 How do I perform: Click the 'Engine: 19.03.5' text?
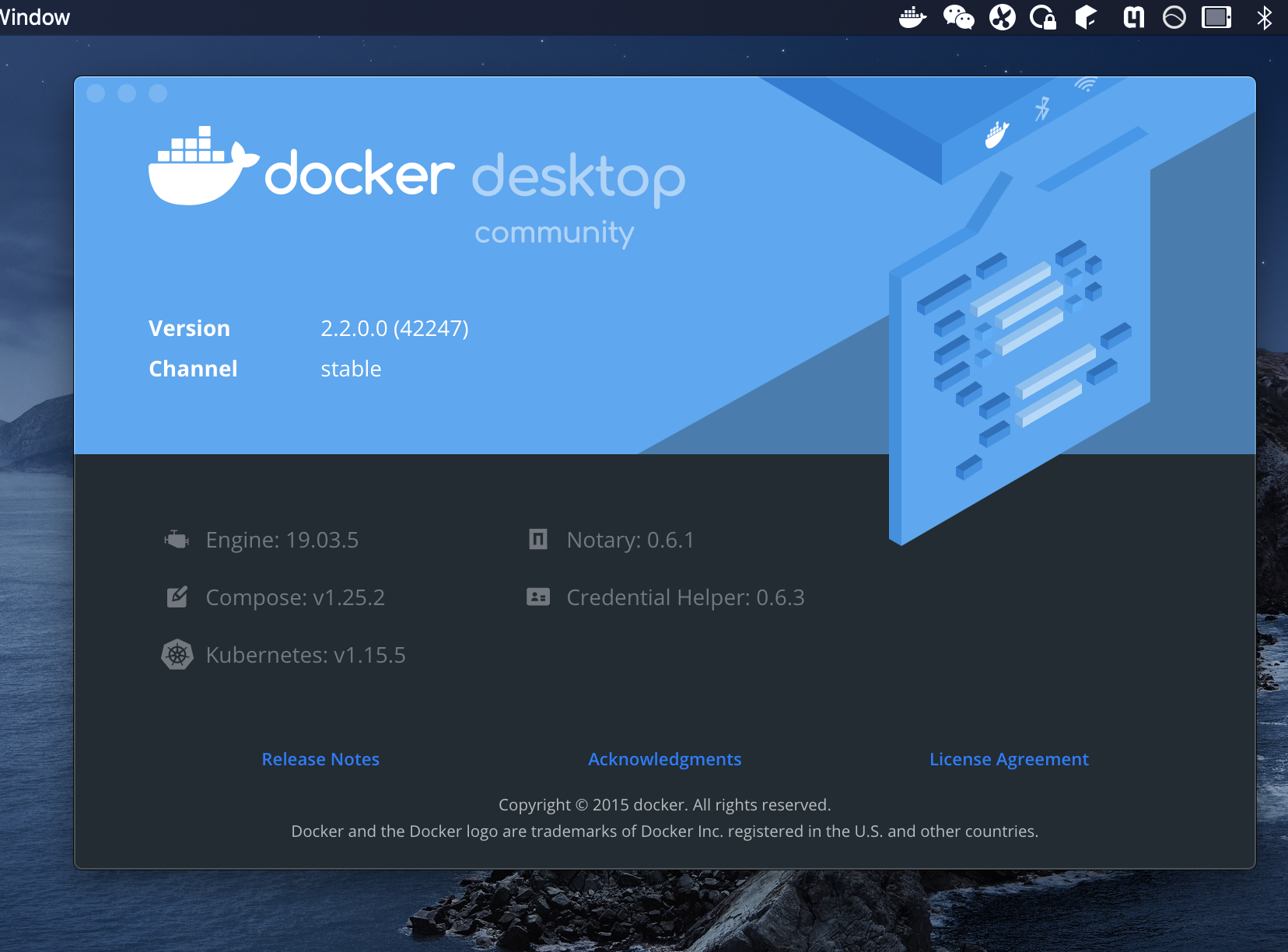click(x=282, y=540)
